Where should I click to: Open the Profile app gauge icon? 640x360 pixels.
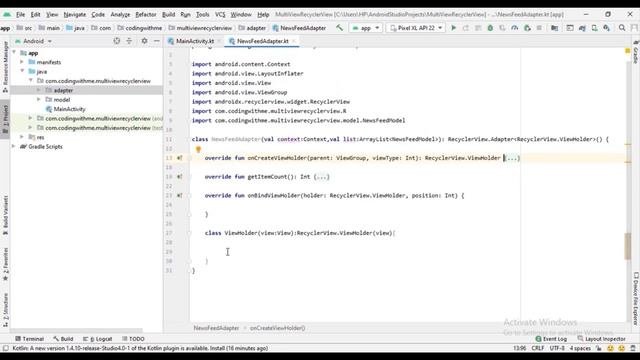[515, 28]
